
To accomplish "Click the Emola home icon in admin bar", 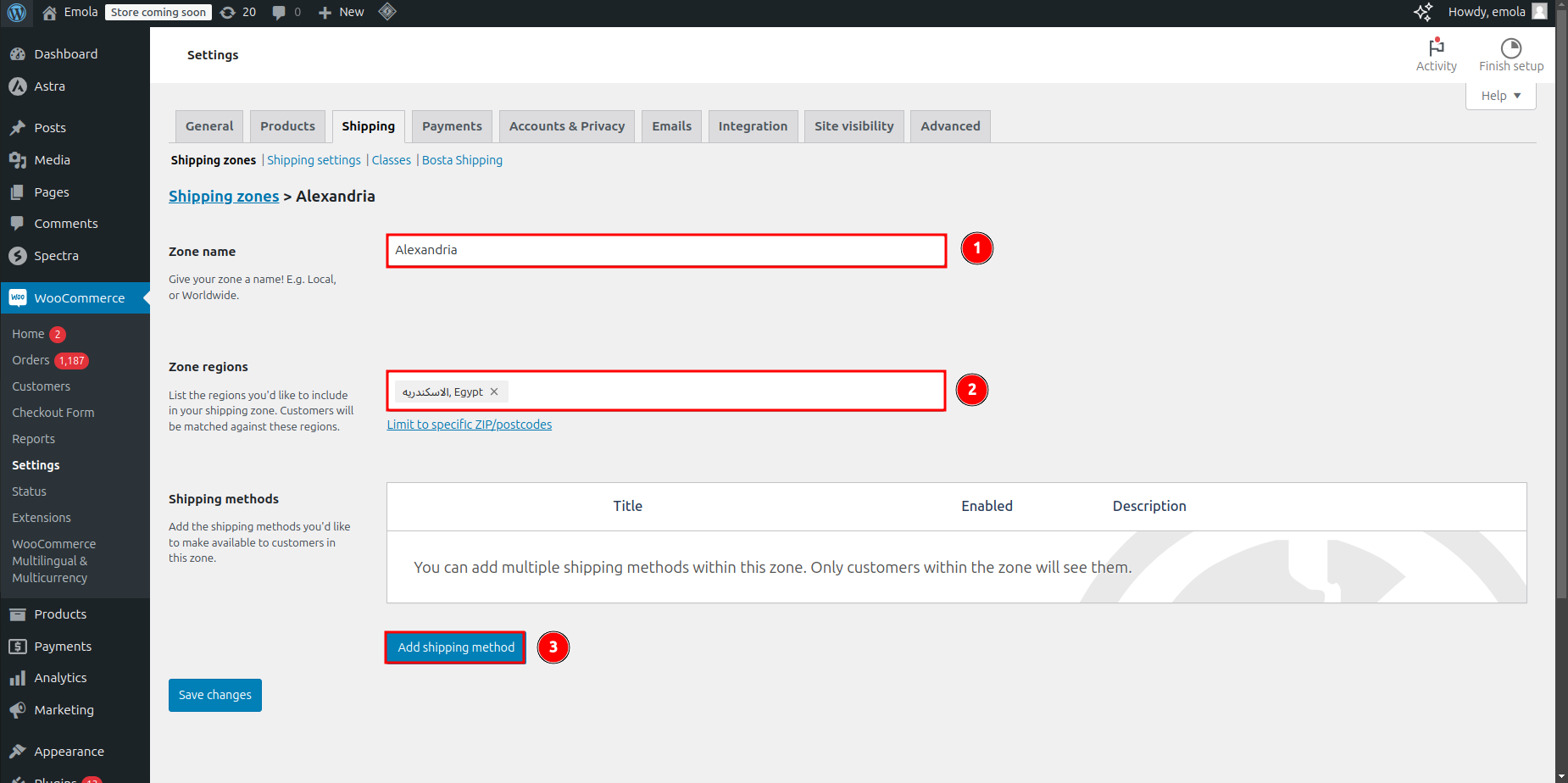I will pos(49,13).
